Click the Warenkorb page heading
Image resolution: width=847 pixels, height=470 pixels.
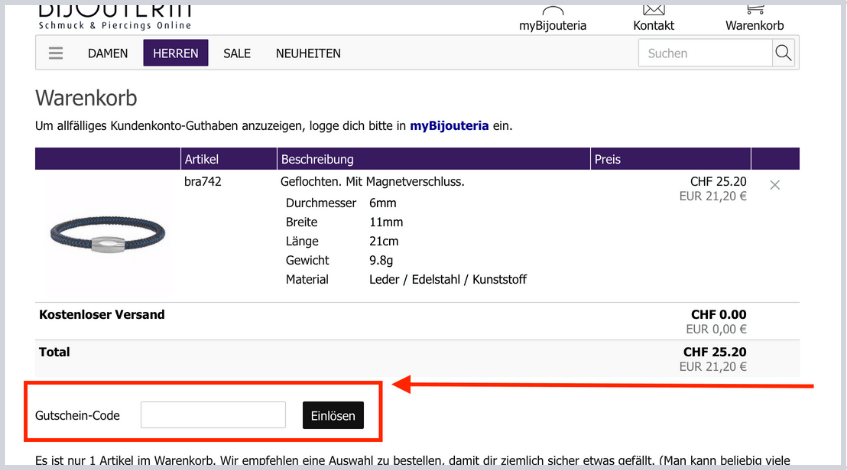(x=86, y=98)
